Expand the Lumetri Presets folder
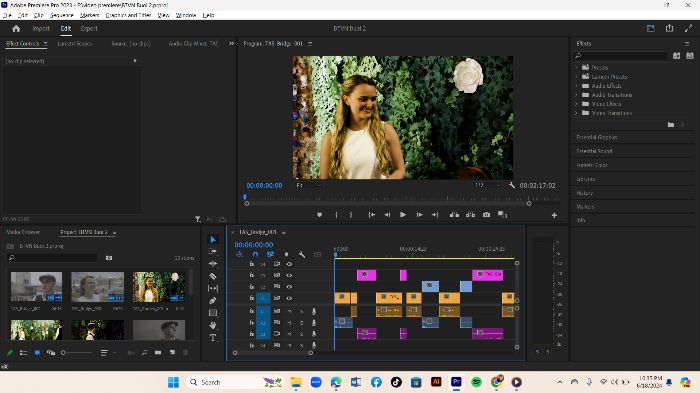This screenshot has height=393, width=700. pyautogui.click(x=576, y=76)
